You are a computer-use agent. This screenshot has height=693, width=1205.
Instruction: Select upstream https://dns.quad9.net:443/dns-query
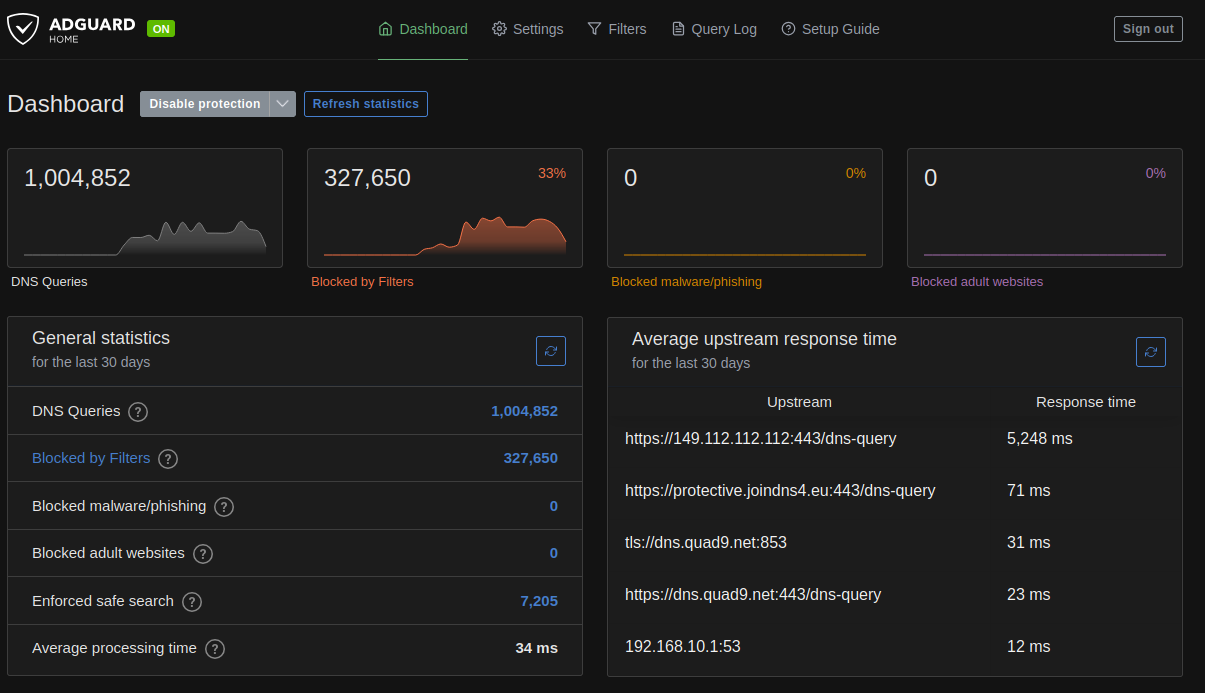753,594
